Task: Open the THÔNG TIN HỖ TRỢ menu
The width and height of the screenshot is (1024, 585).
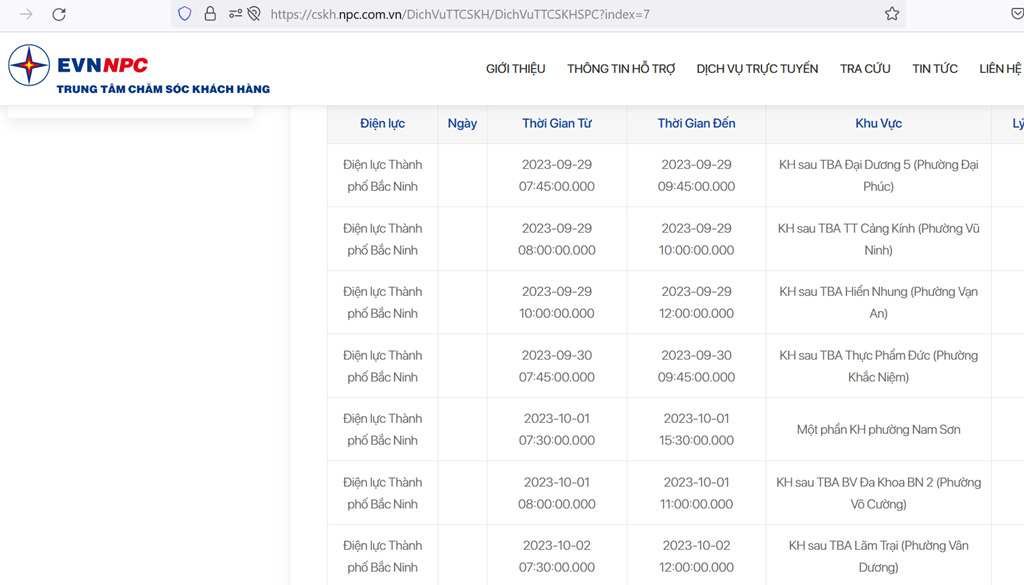Action: click(x=621, y=69)
